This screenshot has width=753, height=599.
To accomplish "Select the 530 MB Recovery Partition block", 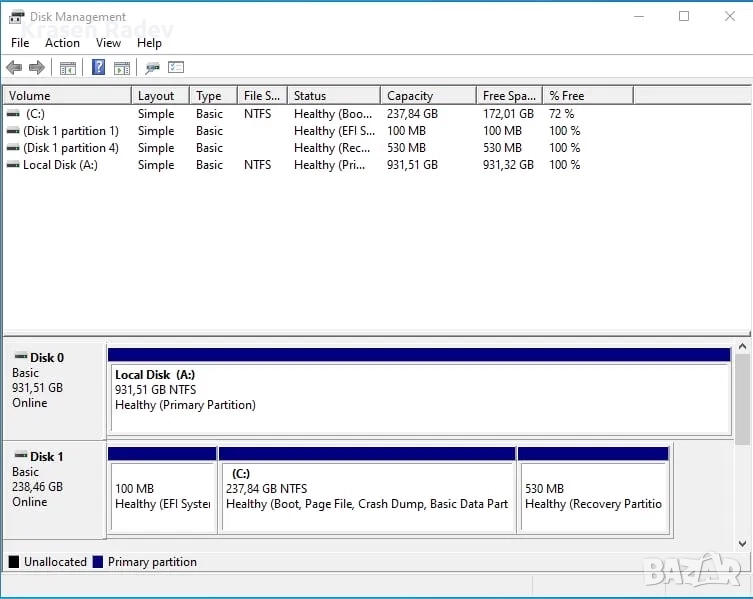I will [x=593, y=496].
